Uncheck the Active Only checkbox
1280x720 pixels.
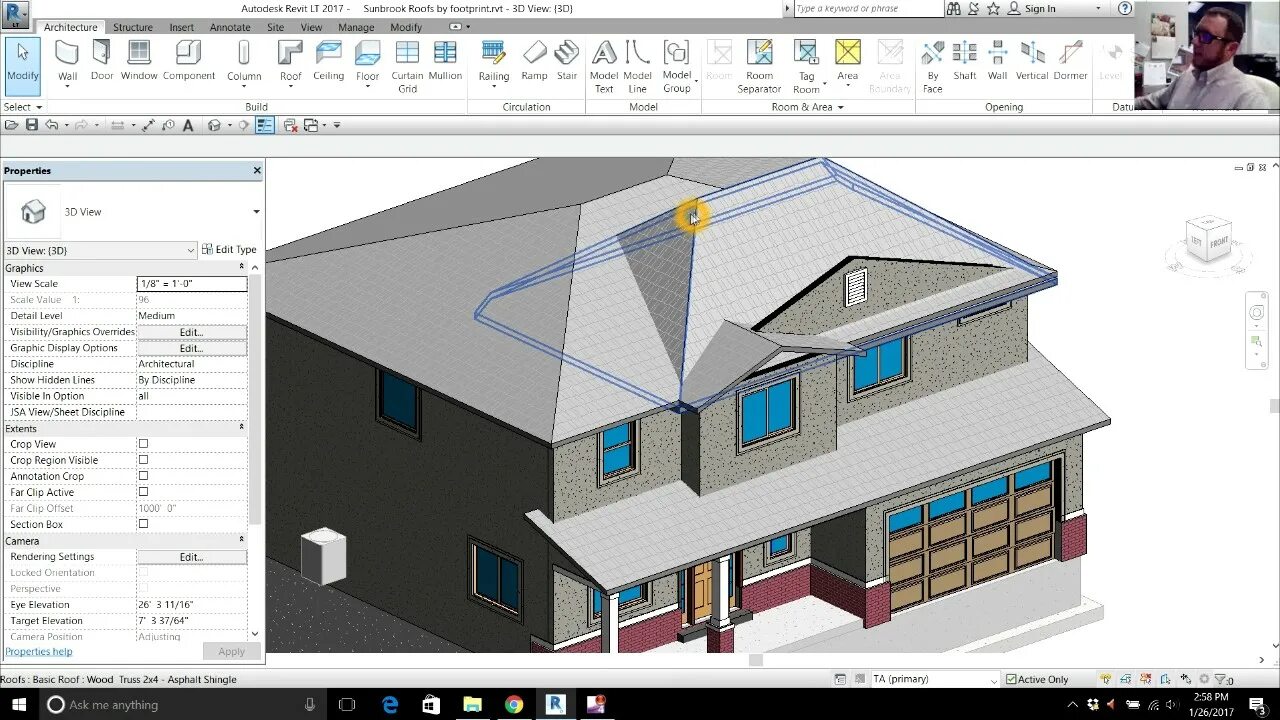point(1011,680)
